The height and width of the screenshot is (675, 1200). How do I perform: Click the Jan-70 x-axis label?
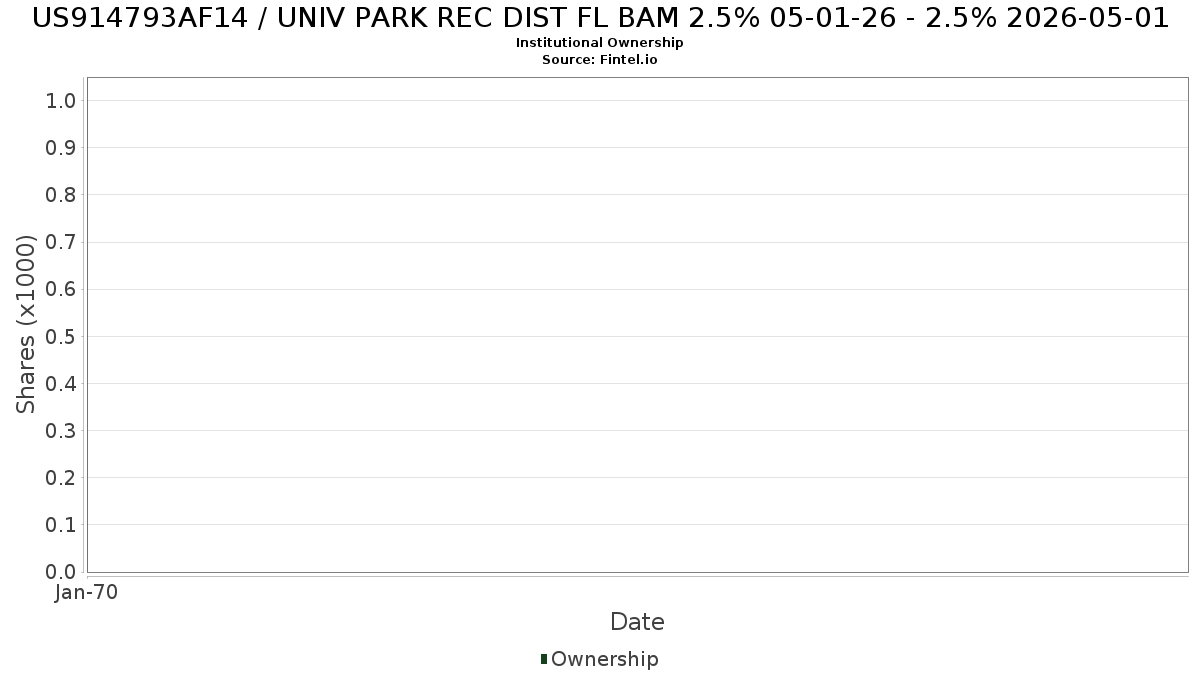tap(86, 592)
